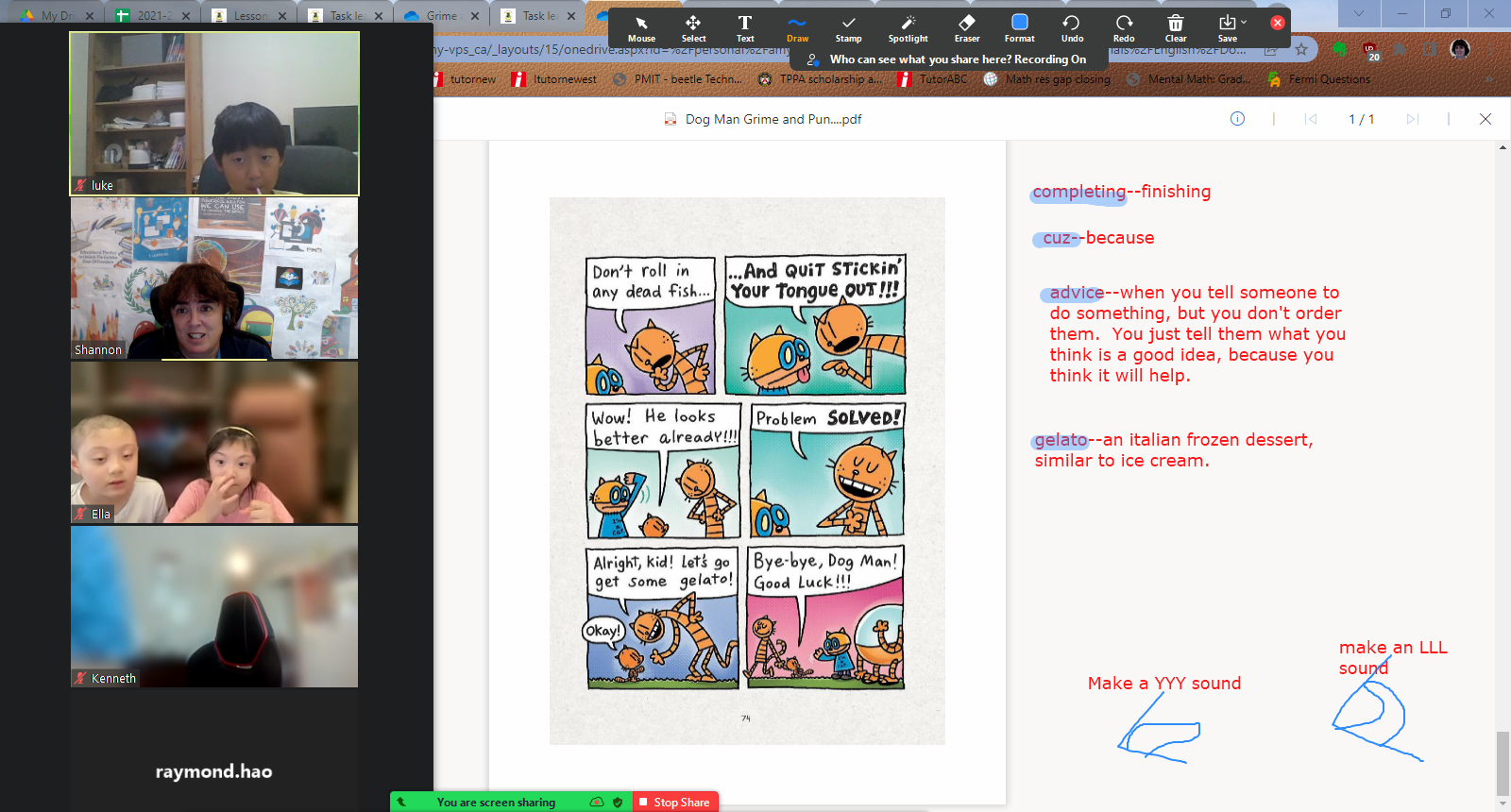Close the 2021-2 tab
1511x812 pixels.
coord(186,16)
